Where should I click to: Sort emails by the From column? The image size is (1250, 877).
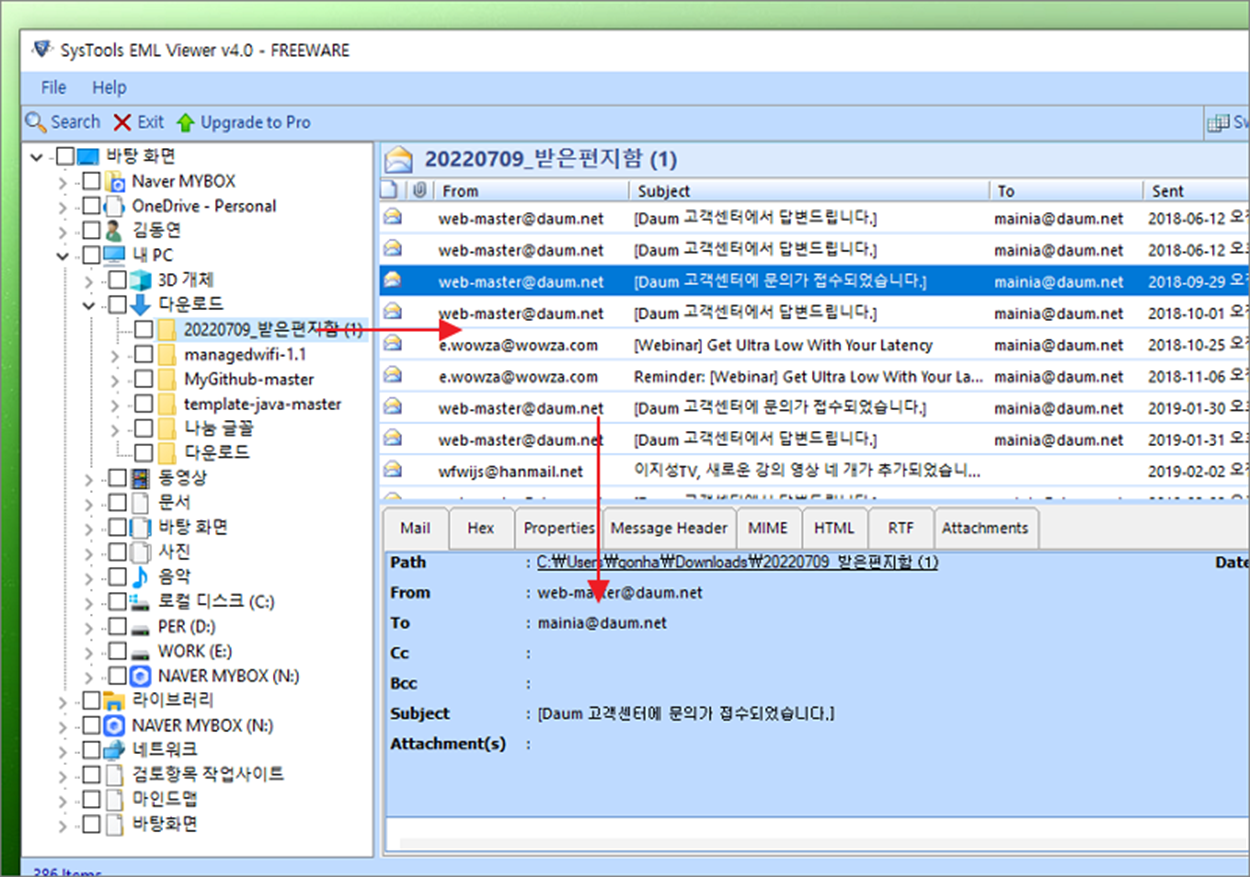532,190
